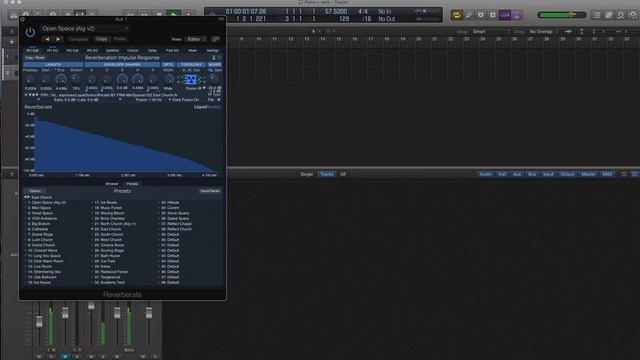Toggle the plugin power bypass button
This screenshot has width=640, height=360.
(x=30, y=32)
